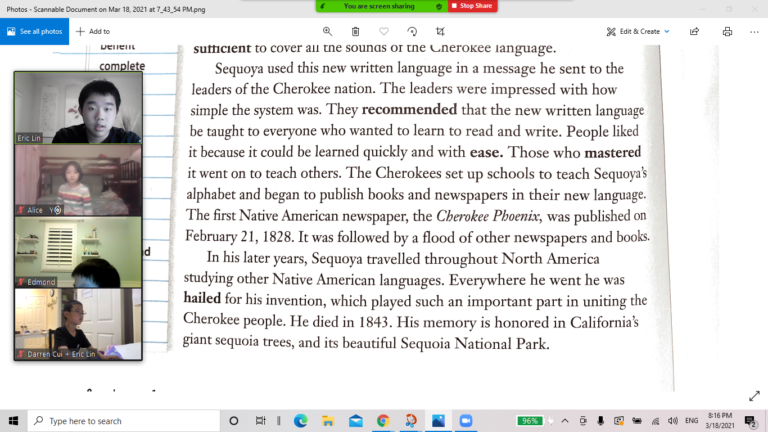Select Eric Lin's video thumbnail

pyautogui.click(x=78, y=108)
